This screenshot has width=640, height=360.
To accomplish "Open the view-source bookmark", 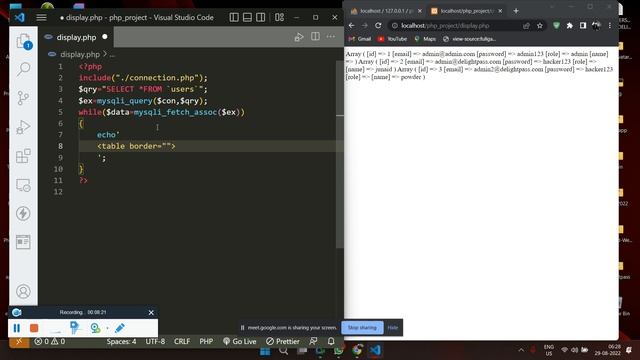I will [x=469, y=39].
